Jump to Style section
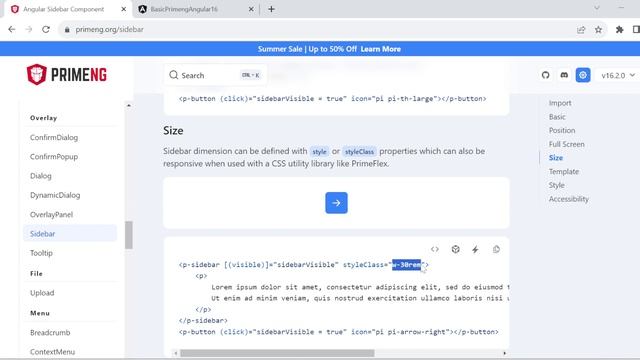This screenshot has width=640, height=360. coord(557,185)
